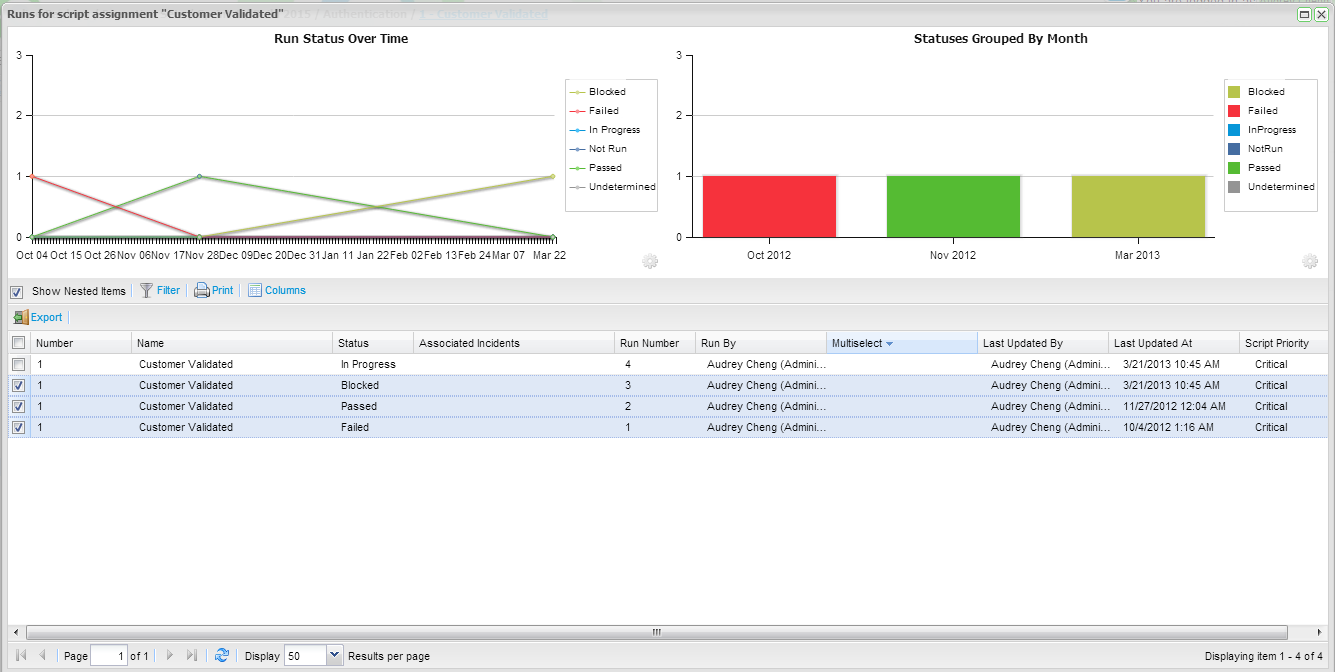Image resolution: width=1335 pixels, height=672 pixels.
Task: Click the page number input field
Action: point(108,656)
